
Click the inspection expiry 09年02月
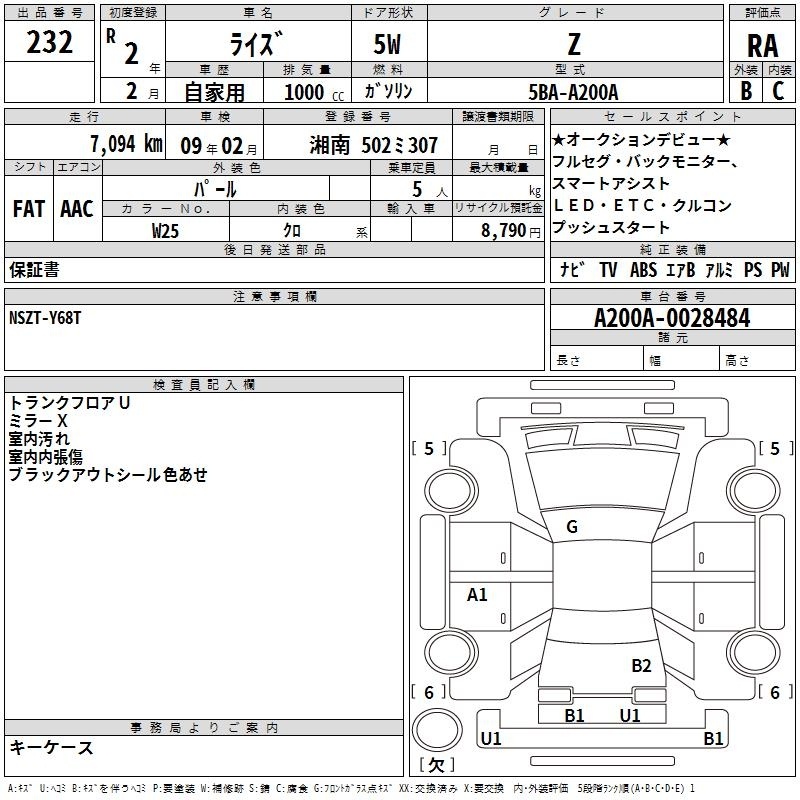pos(218,146)
